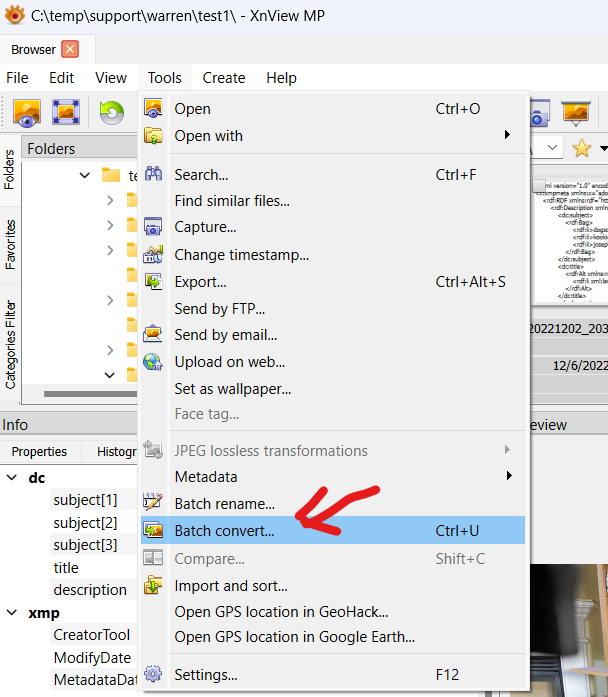Click the folder tree horizontal scrollbar

[x=90, y=394]
